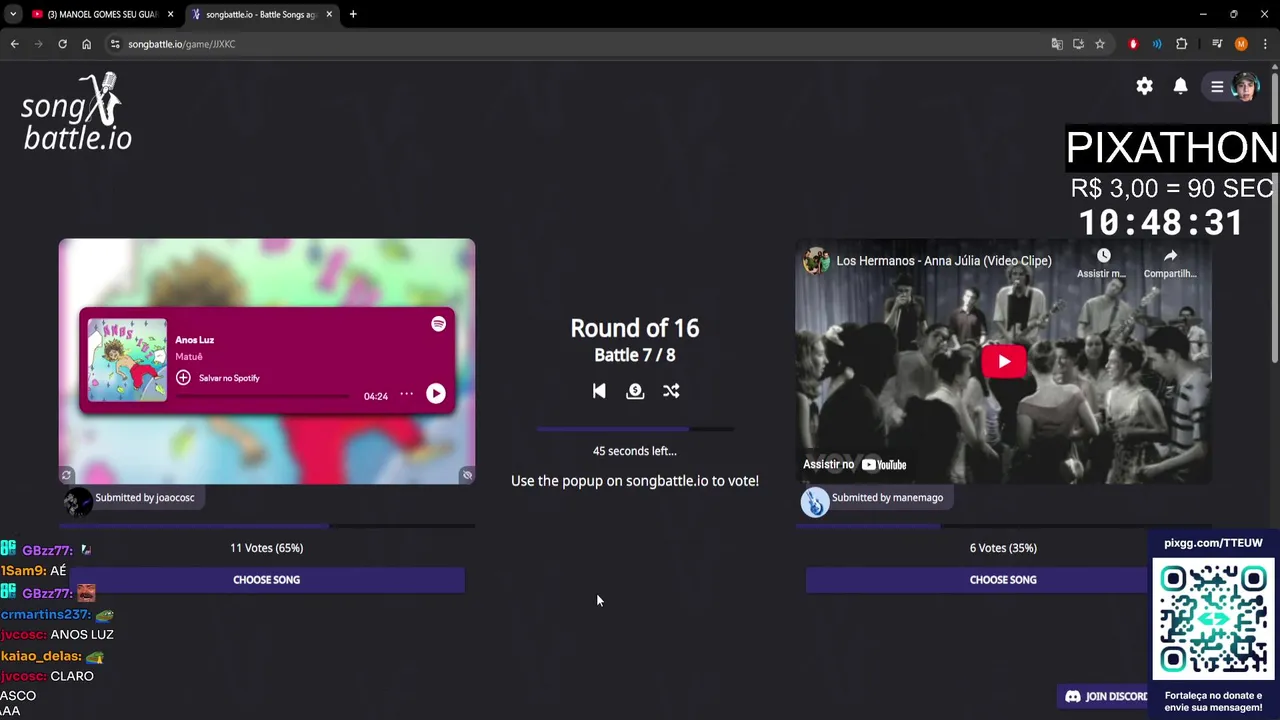Open the hamburger user menu
This screenshot has width=1280, height=720.
point(1217,86)
